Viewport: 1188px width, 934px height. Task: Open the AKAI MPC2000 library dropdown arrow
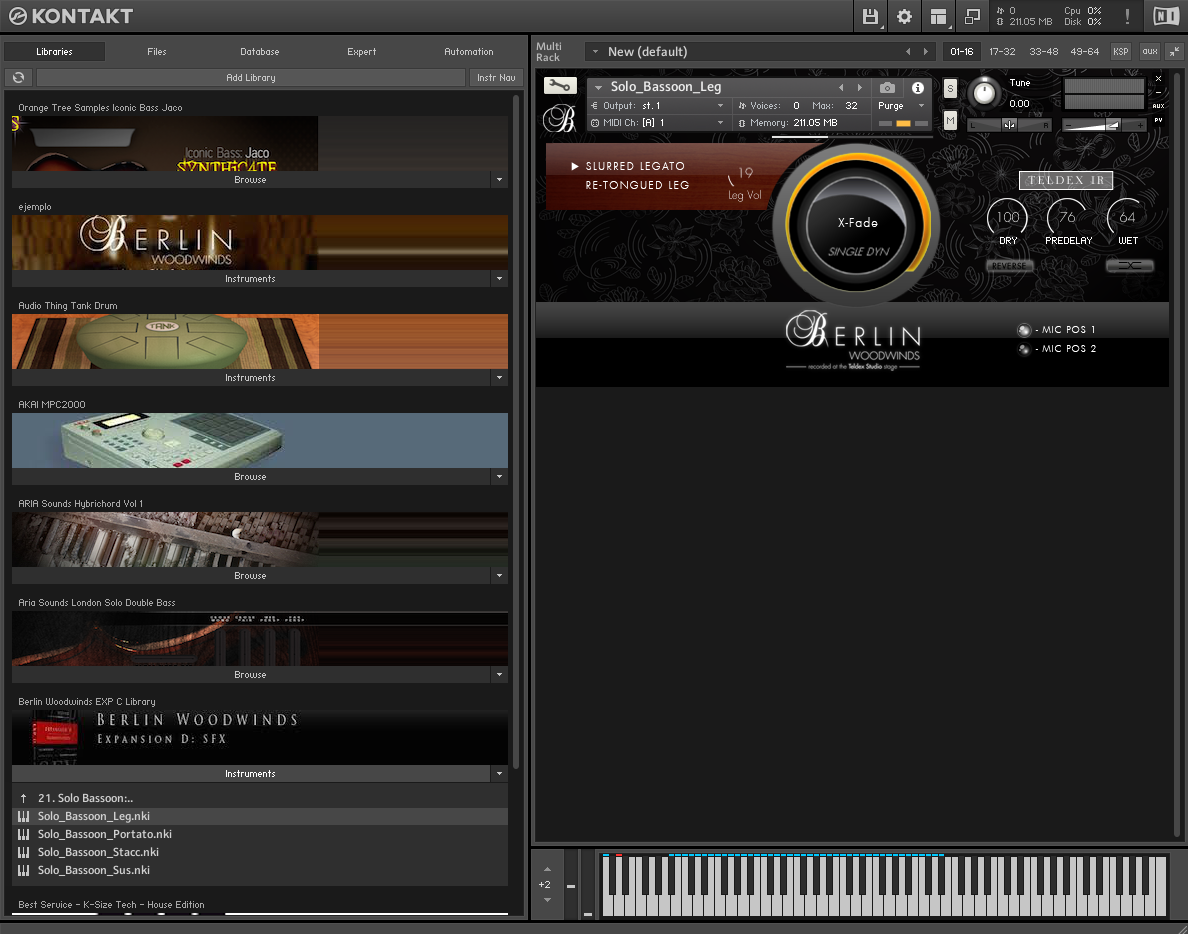(499, 476)
